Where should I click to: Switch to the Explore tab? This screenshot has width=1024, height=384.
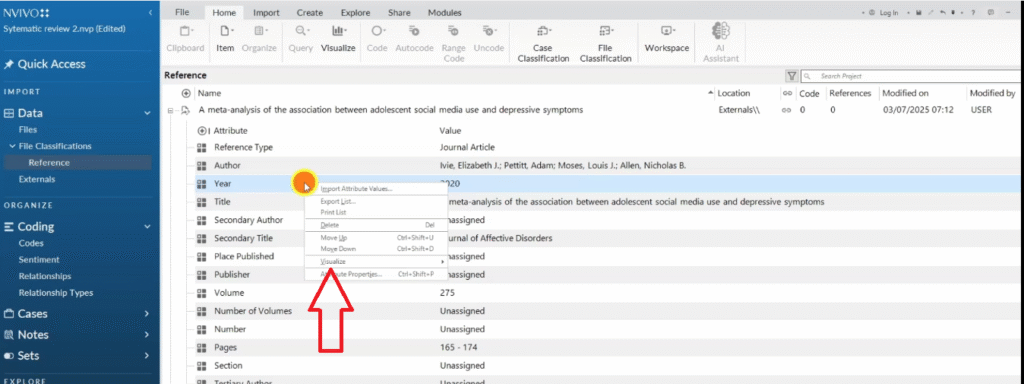tap(355, 12)
